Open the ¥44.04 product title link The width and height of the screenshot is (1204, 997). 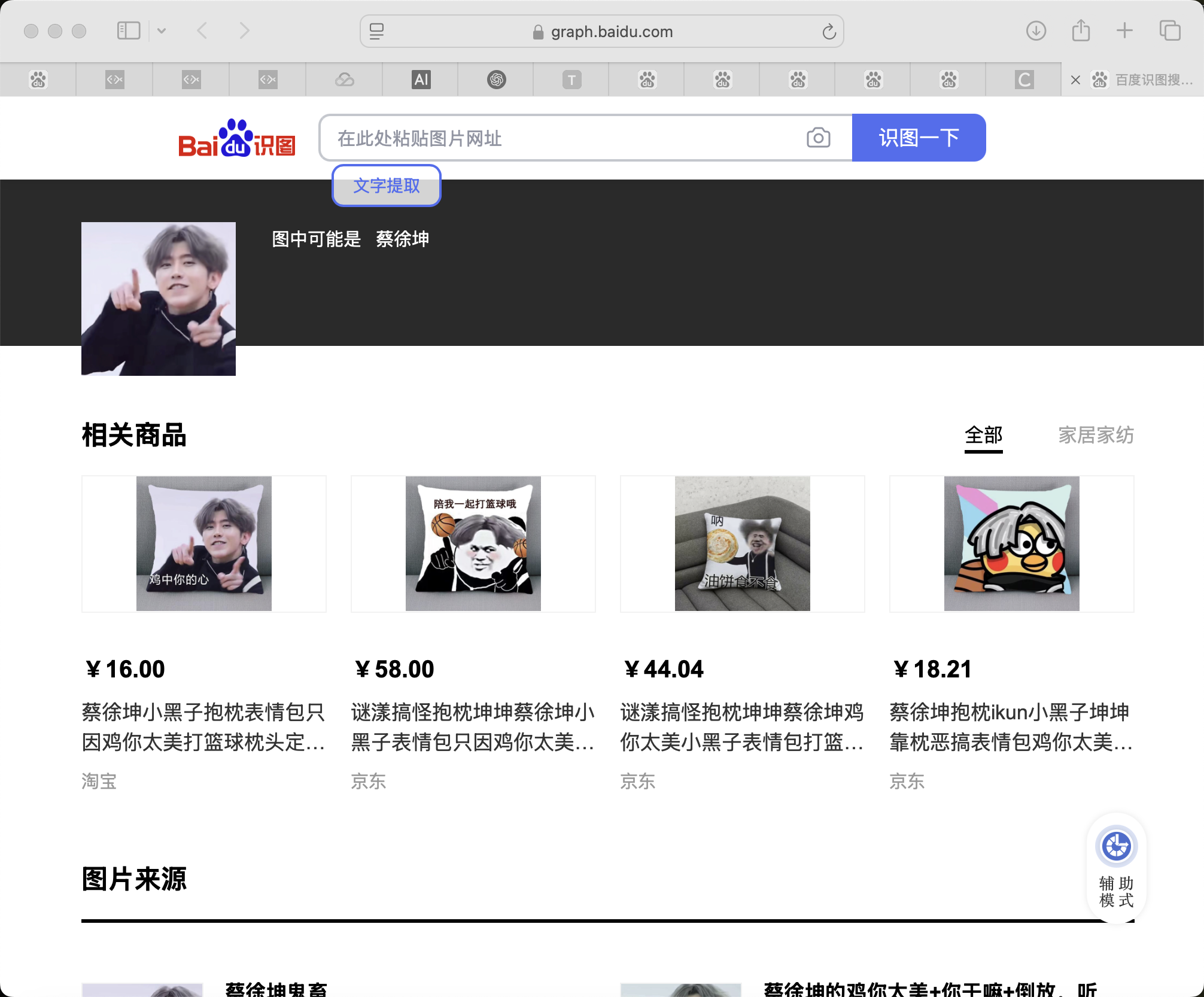[742, 727]
